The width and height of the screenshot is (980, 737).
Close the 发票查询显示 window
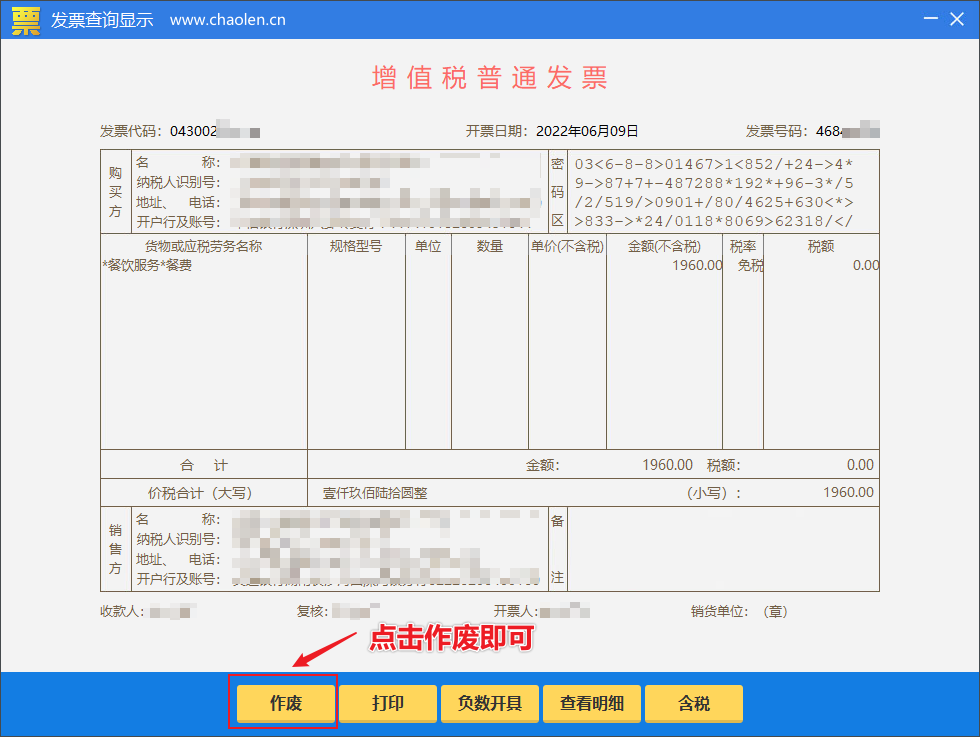(957, 19)
